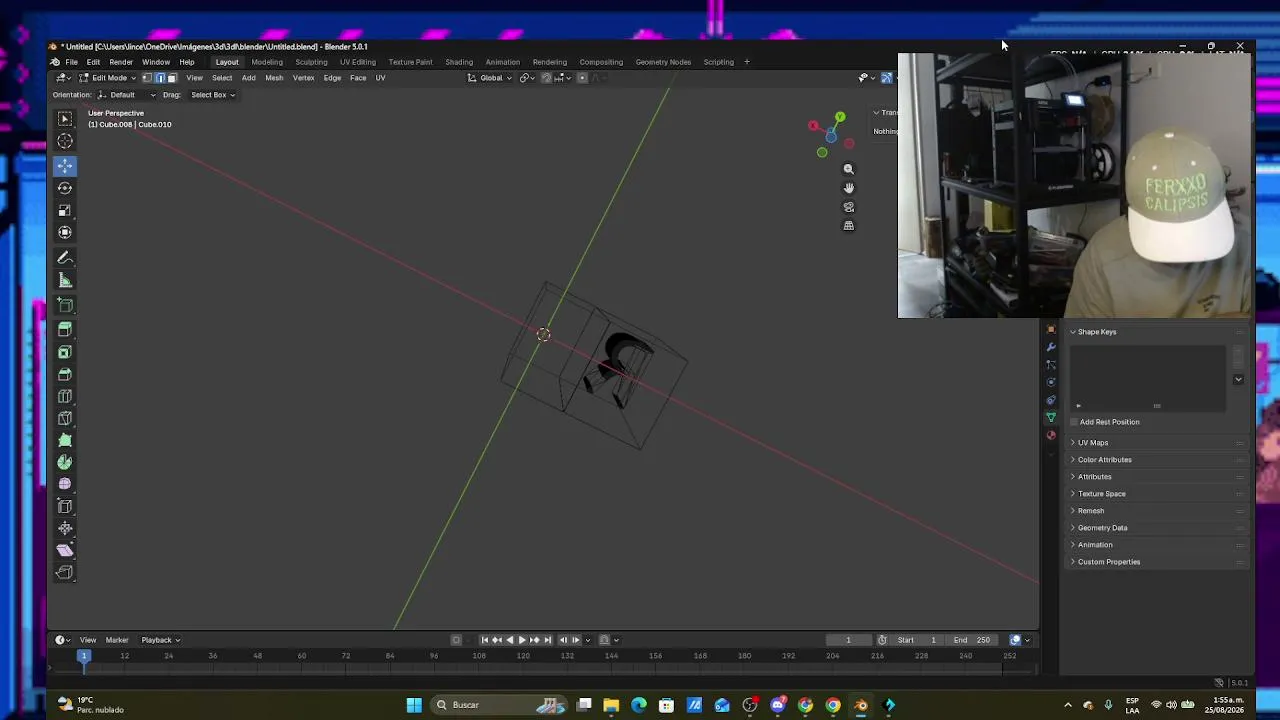Jump to the timeline start frame
Image resolution: width=1280 pixels, height=720 pixels.
485,640
